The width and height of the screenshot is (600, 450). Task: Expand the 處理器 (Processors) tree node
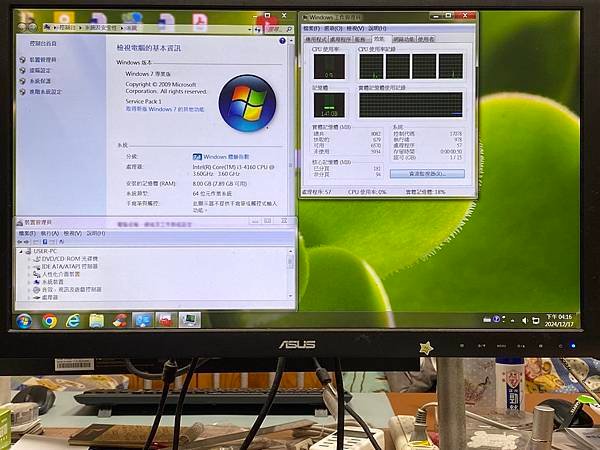click(x=29, y=297)
